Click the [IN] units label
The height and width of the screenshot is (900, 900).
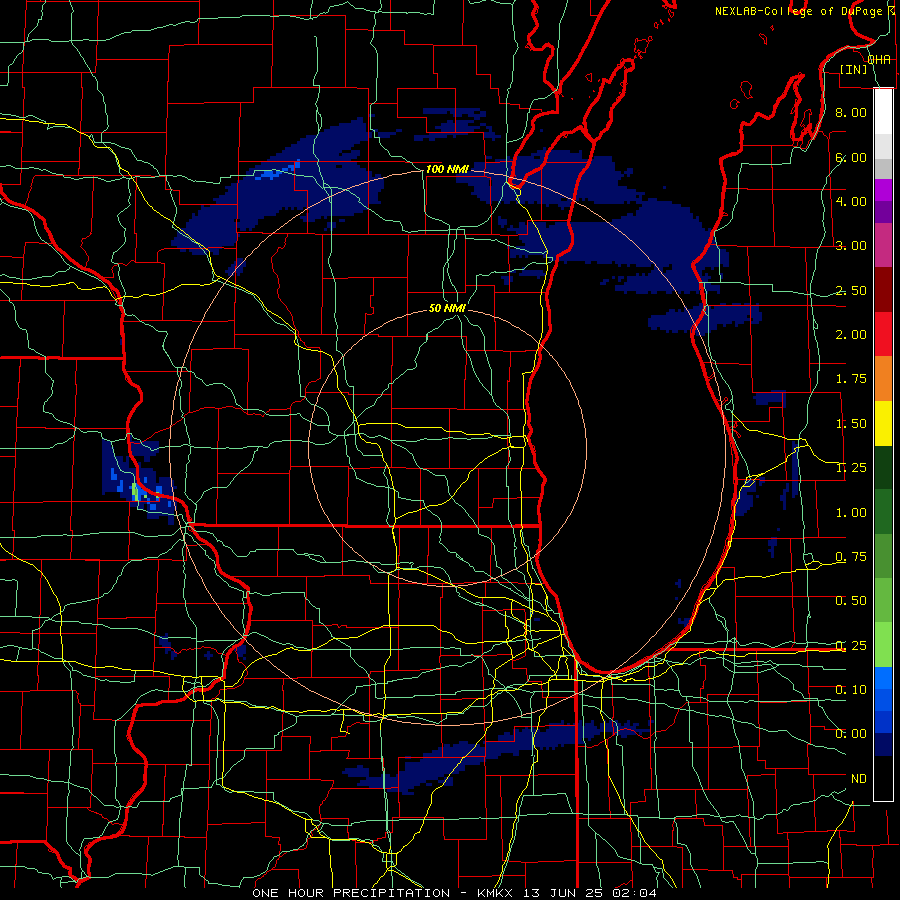[854, 69]
